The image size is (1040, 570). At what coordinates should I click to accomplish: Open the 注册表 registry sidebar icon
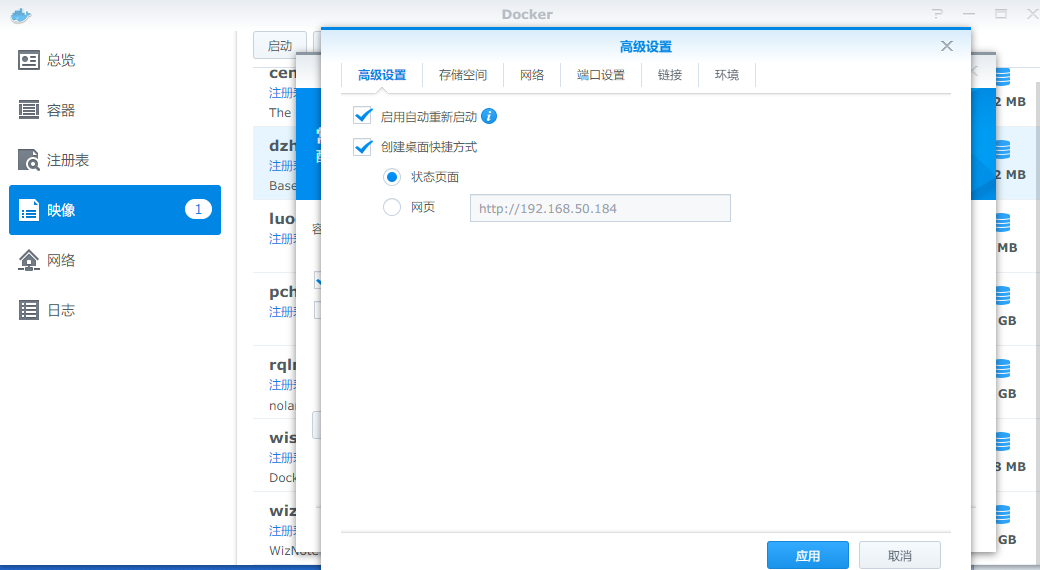point(29,160)
